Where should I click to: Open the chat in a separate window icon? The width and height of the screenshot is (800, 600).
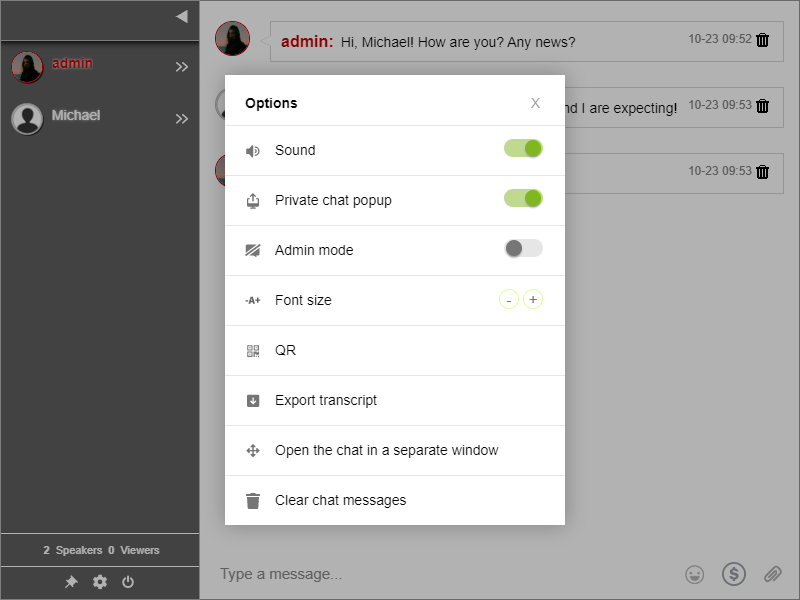pos(252,450)
